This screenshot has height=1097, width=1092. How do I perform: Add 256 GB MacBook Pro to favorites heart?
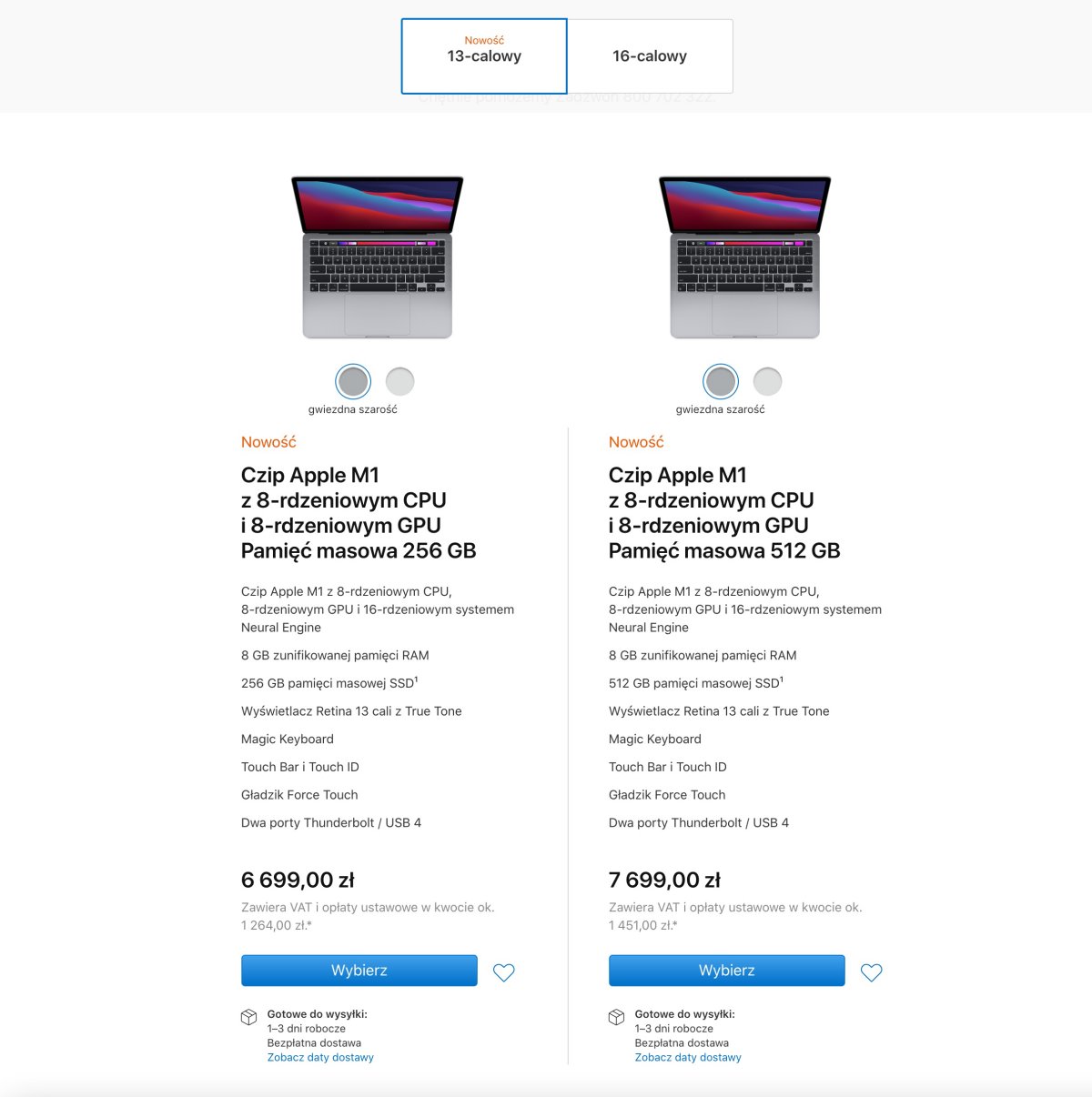[x=503, y=972]
